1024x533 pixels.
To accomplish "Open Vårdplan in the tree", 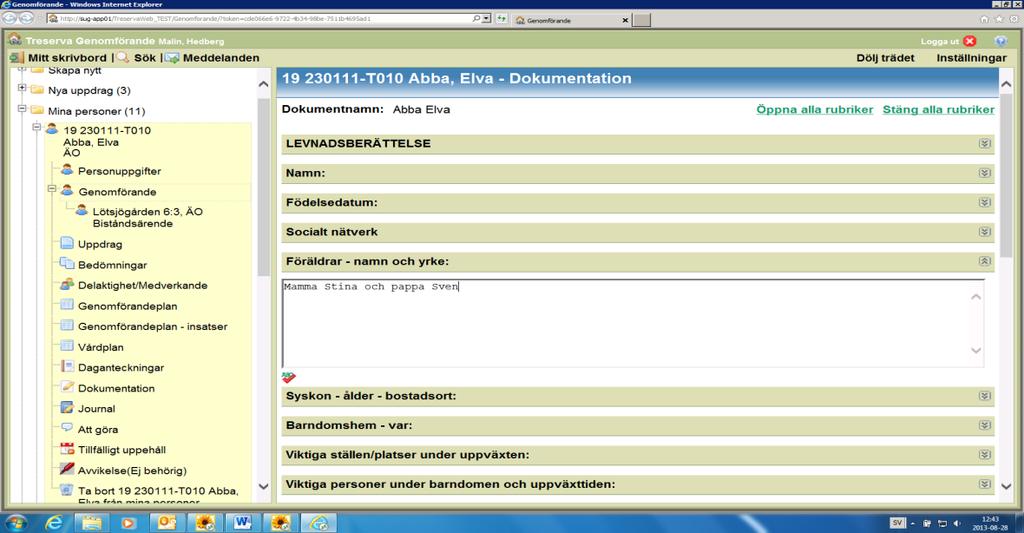I will point(101,347).
